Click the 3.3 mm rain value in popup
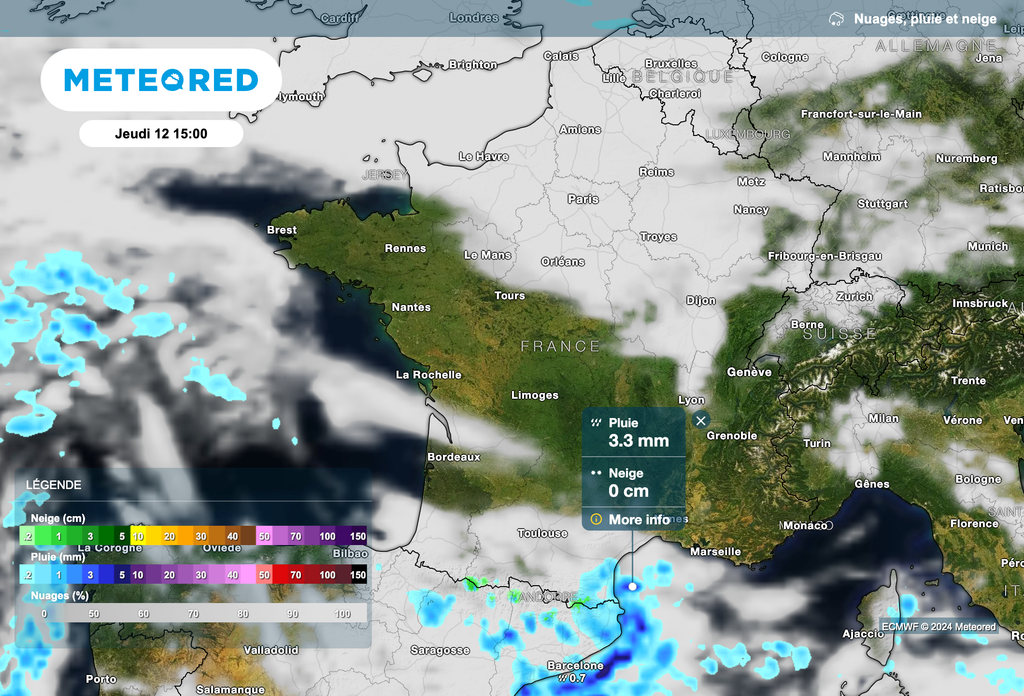1024x696 pixels. [x=639, y=441]
